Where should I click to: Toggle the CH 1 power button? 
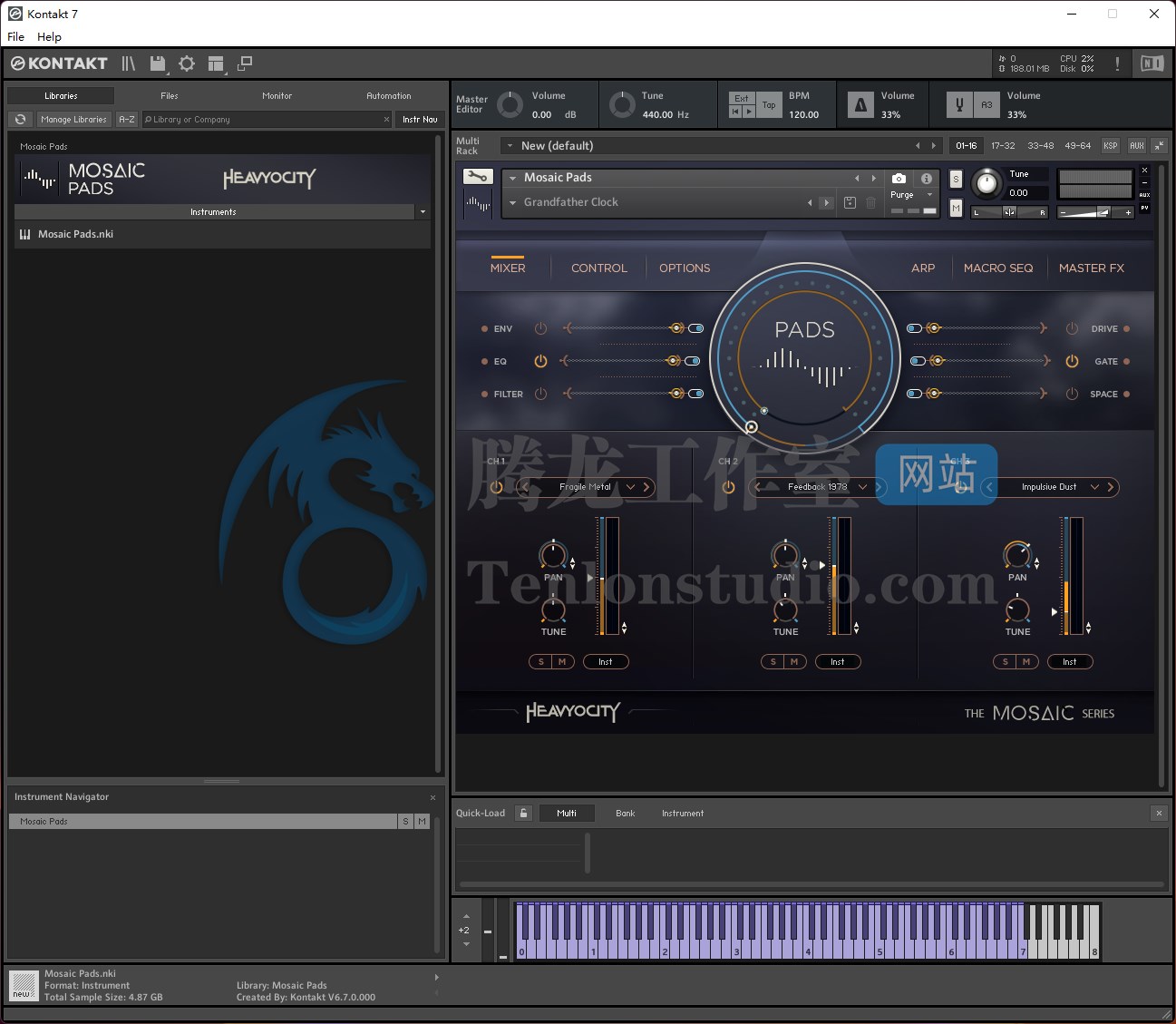coord(496,487)
